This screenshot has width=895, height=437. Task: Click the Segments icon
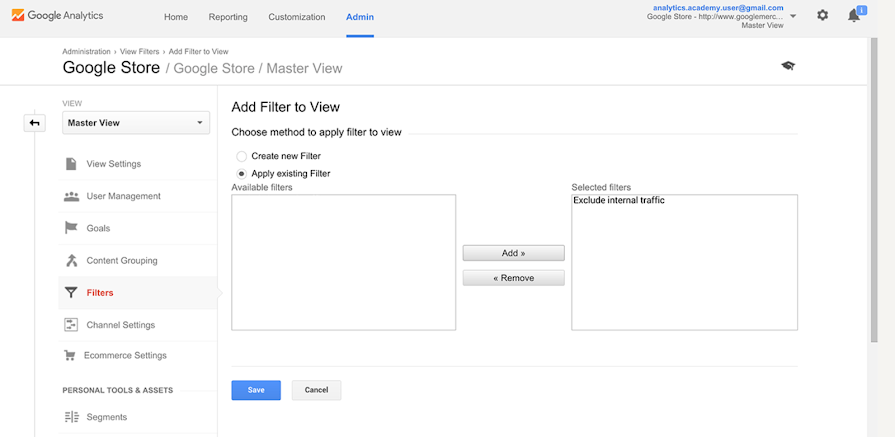[x=71, y=417]
